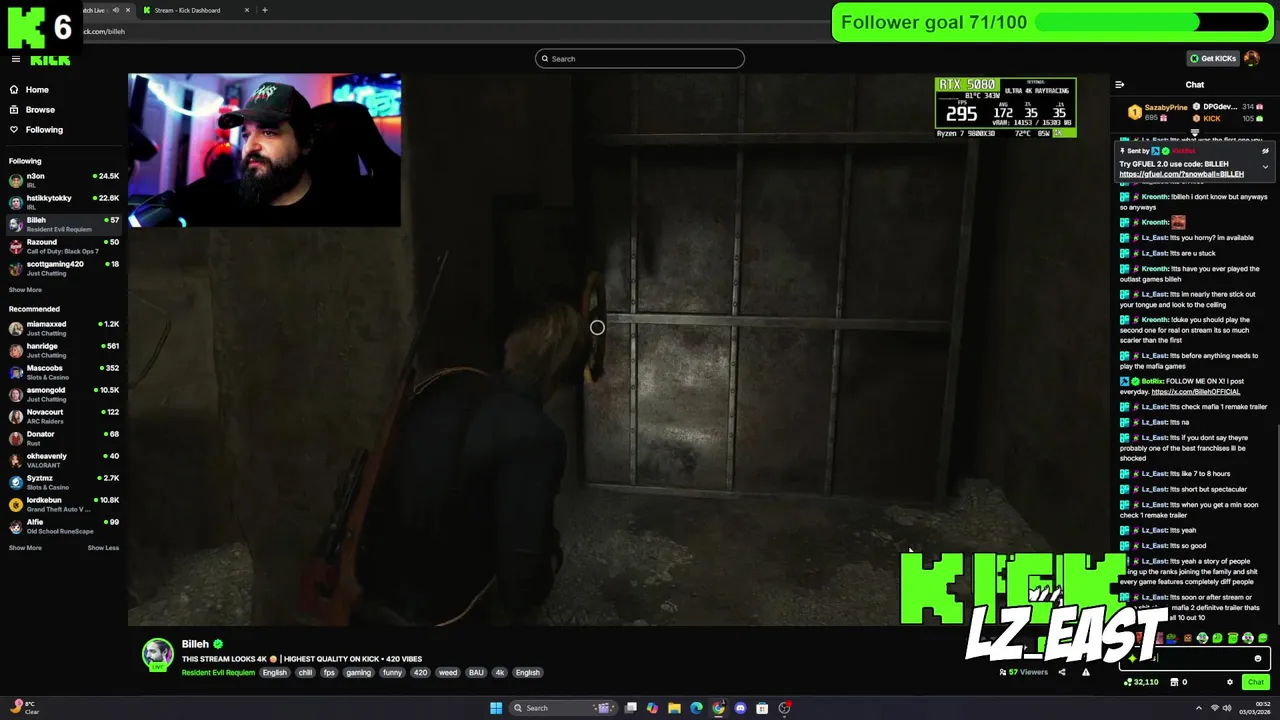Open a new browser tab
Screen dimensions: 1280x720
click(264, 10)
